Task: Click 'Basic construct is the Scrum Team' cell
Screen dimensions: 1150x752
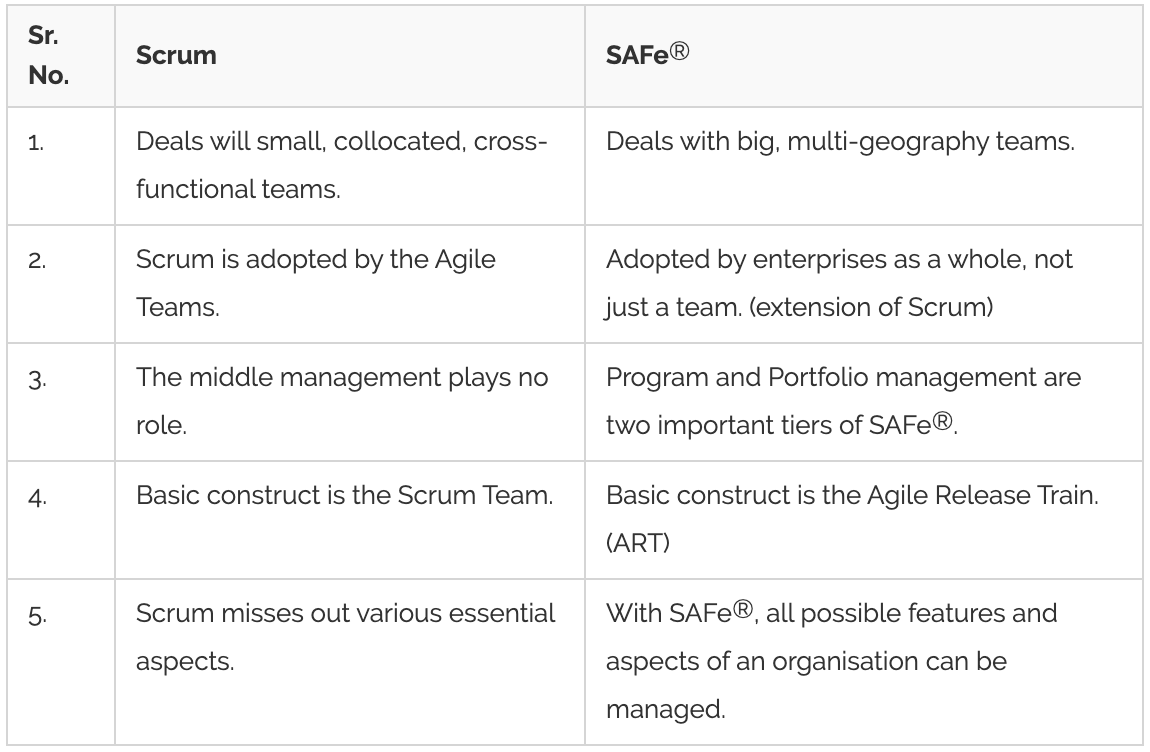Action: tap(344, 497)
